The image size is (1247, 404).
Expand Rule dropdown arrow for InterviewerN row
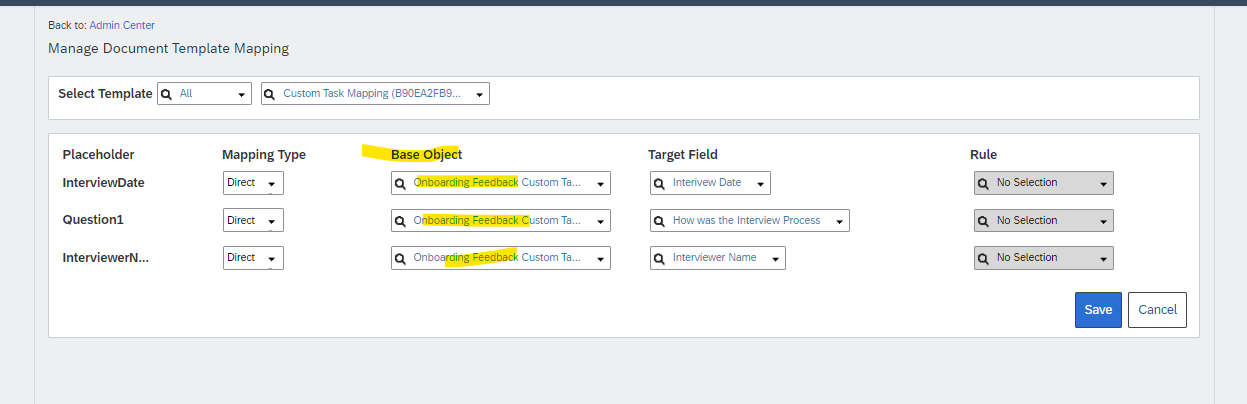point(1103,258)
